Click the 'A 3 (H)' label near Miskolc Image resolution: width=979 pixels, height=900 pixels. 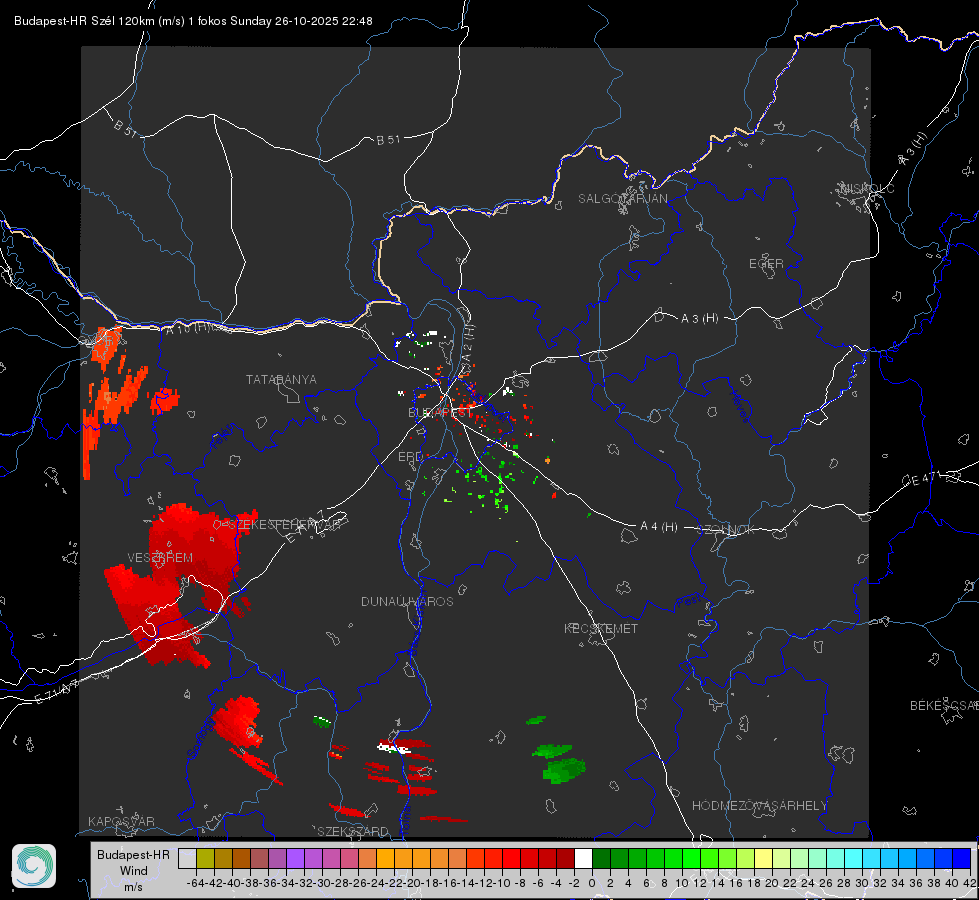(913, 149)
